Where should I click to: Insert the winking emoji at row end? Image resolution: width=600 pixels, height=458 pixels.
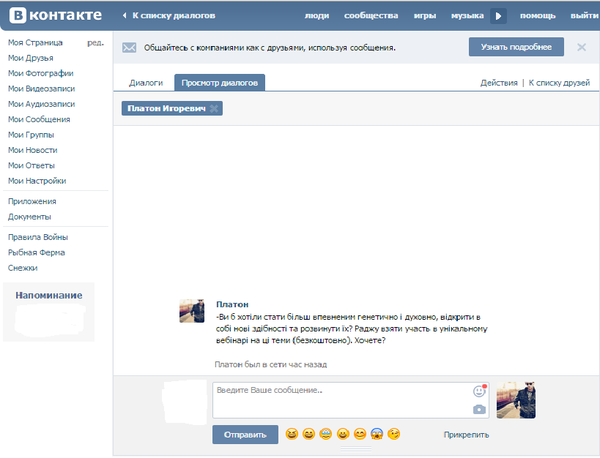click(395, 434)
